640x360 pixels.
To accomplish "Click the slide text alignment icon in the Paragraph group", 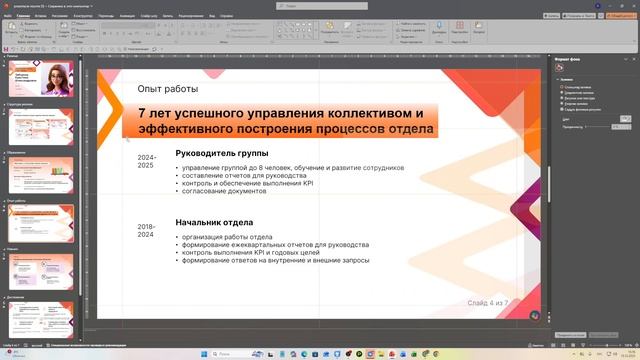I will [240, 30].
